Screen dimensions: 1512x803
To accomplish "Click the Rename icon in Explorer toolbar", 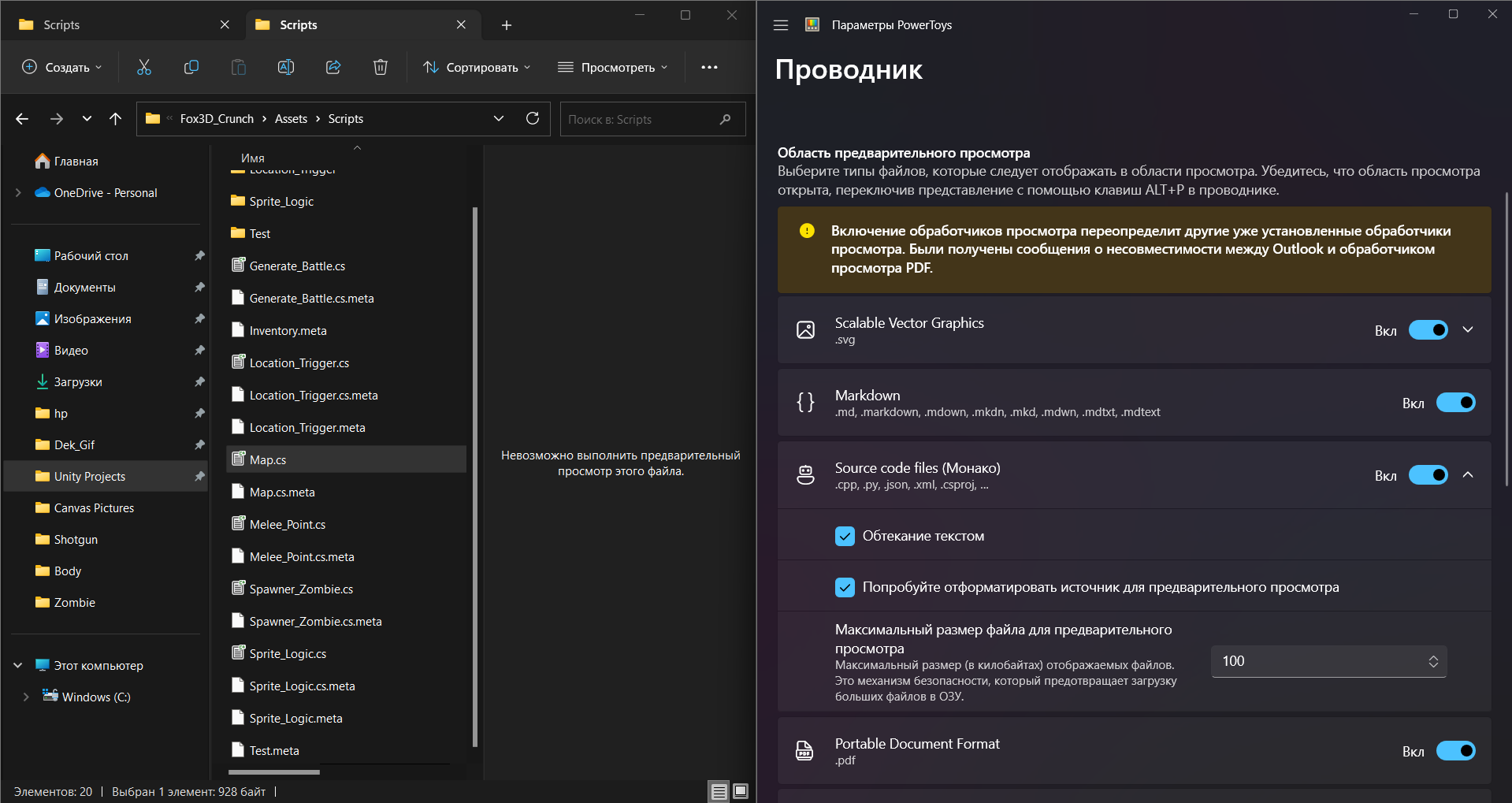I will [x=285, y=67].
